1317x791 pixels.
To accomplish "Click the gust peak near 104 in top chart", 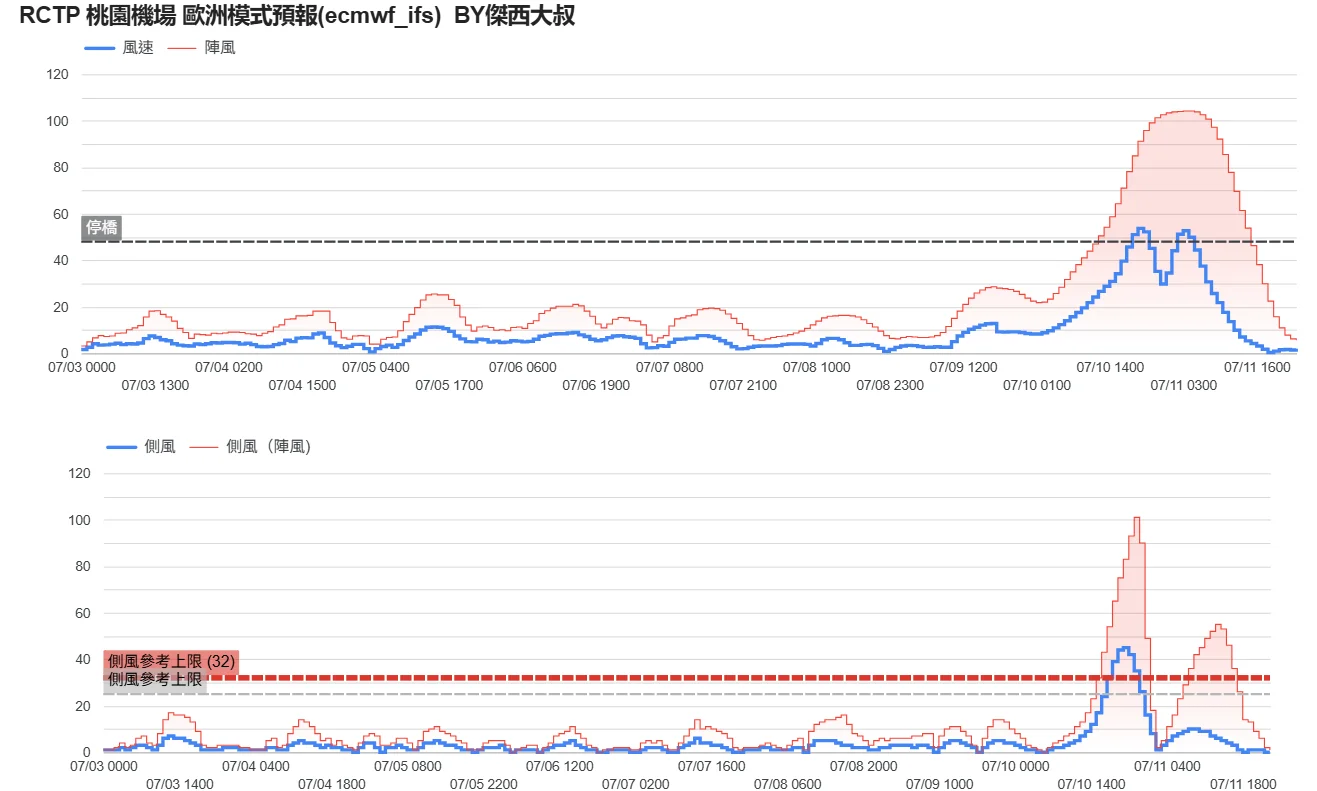I will click(x=1185, y=111).
